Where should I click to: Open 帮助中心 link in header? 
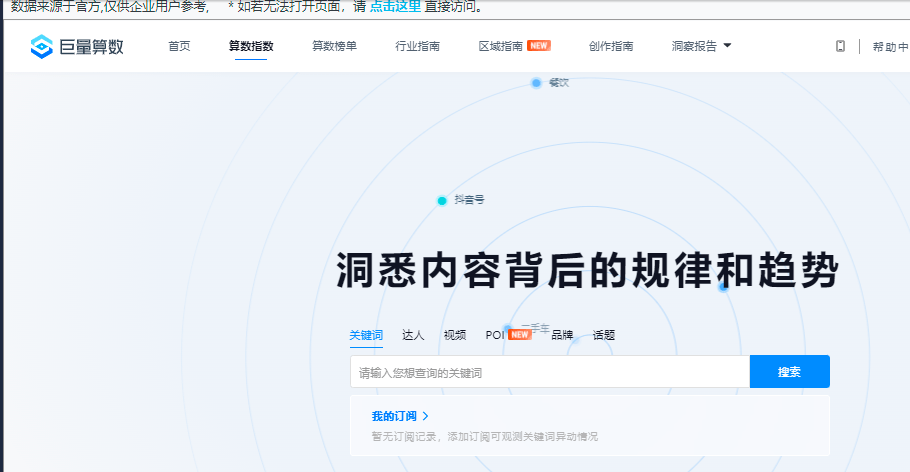[891, 47]
